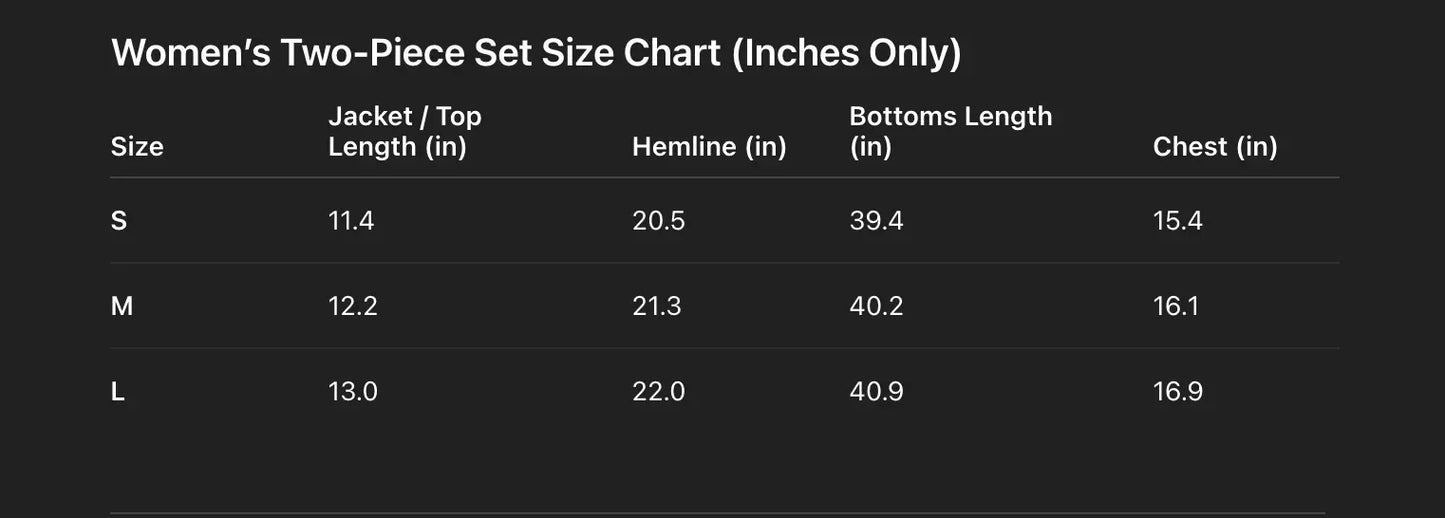Select the 12.2 jacket length cell
The image size is (1445, 518).
[353, 306]
